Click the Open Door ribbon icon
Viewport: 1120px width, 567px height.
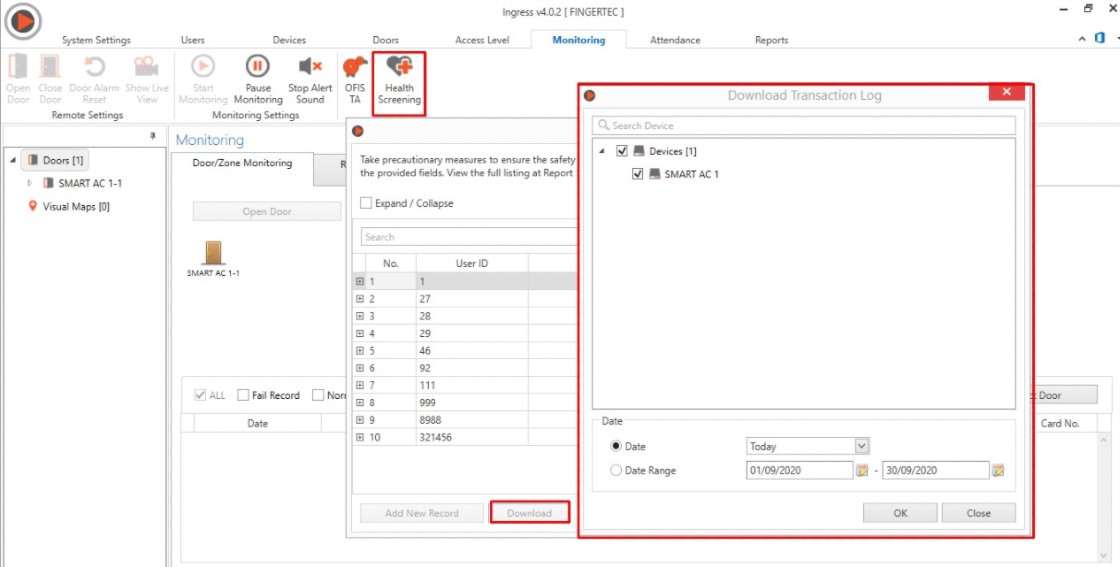point(18,66)
